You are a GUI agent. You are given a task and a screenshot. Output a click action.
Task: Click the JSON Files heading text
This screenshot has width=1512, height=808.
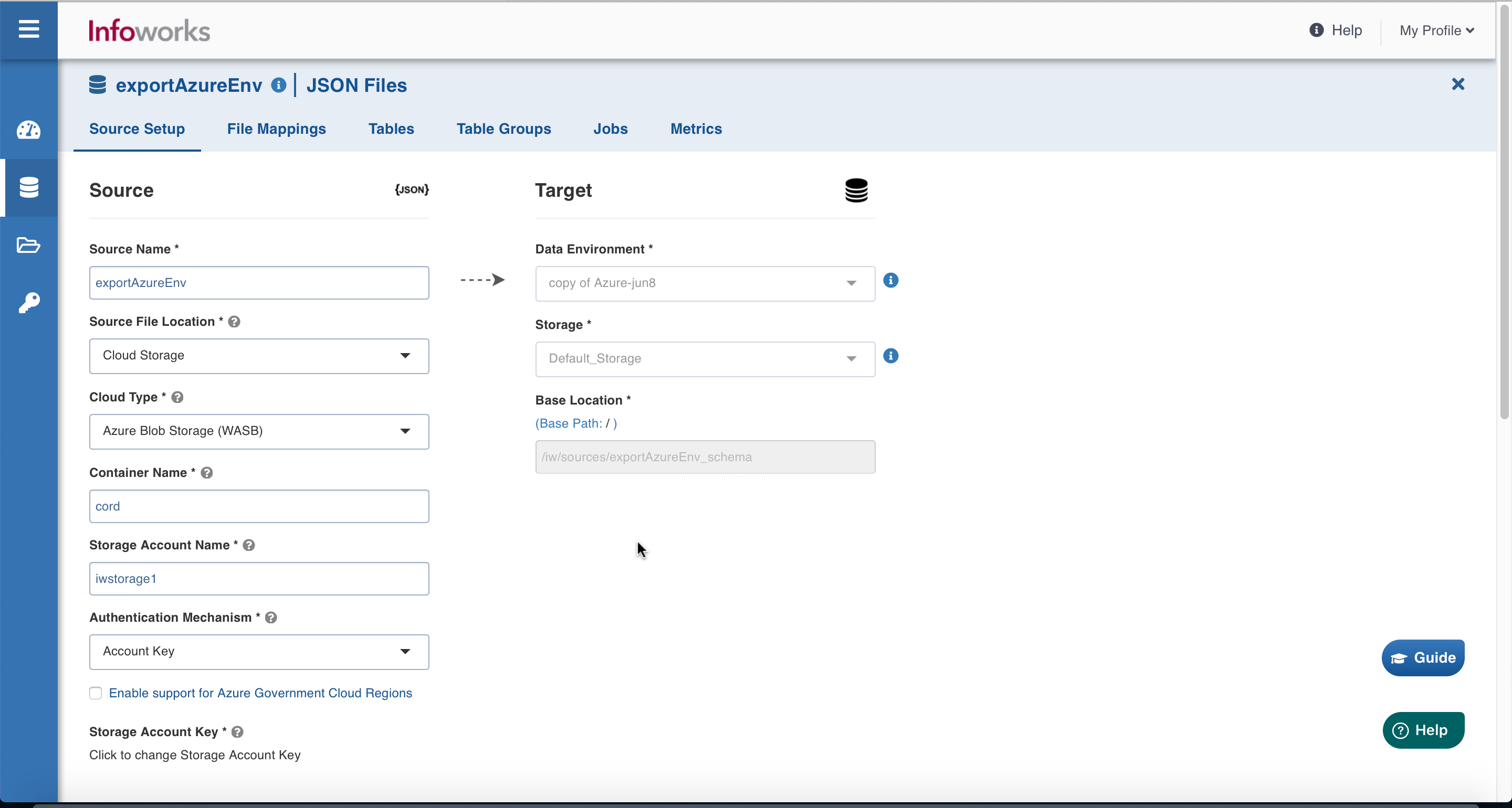pos(356,85)
